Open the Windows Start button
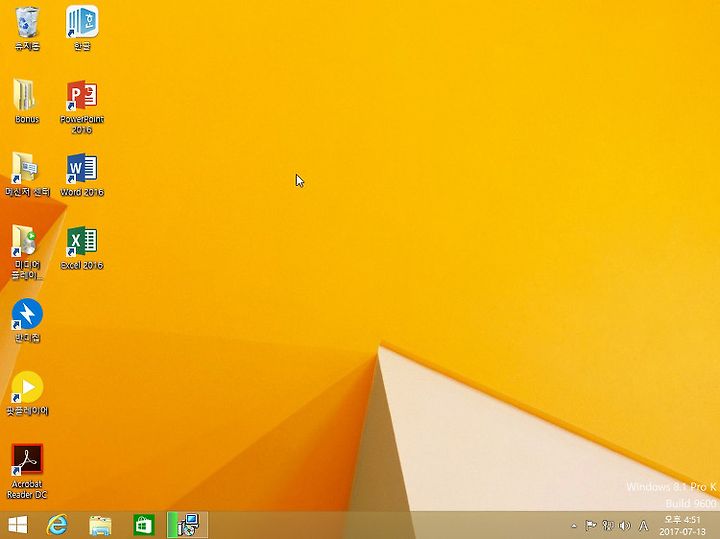The width and height of the screenshot is (720, 539). coord(18,525)
